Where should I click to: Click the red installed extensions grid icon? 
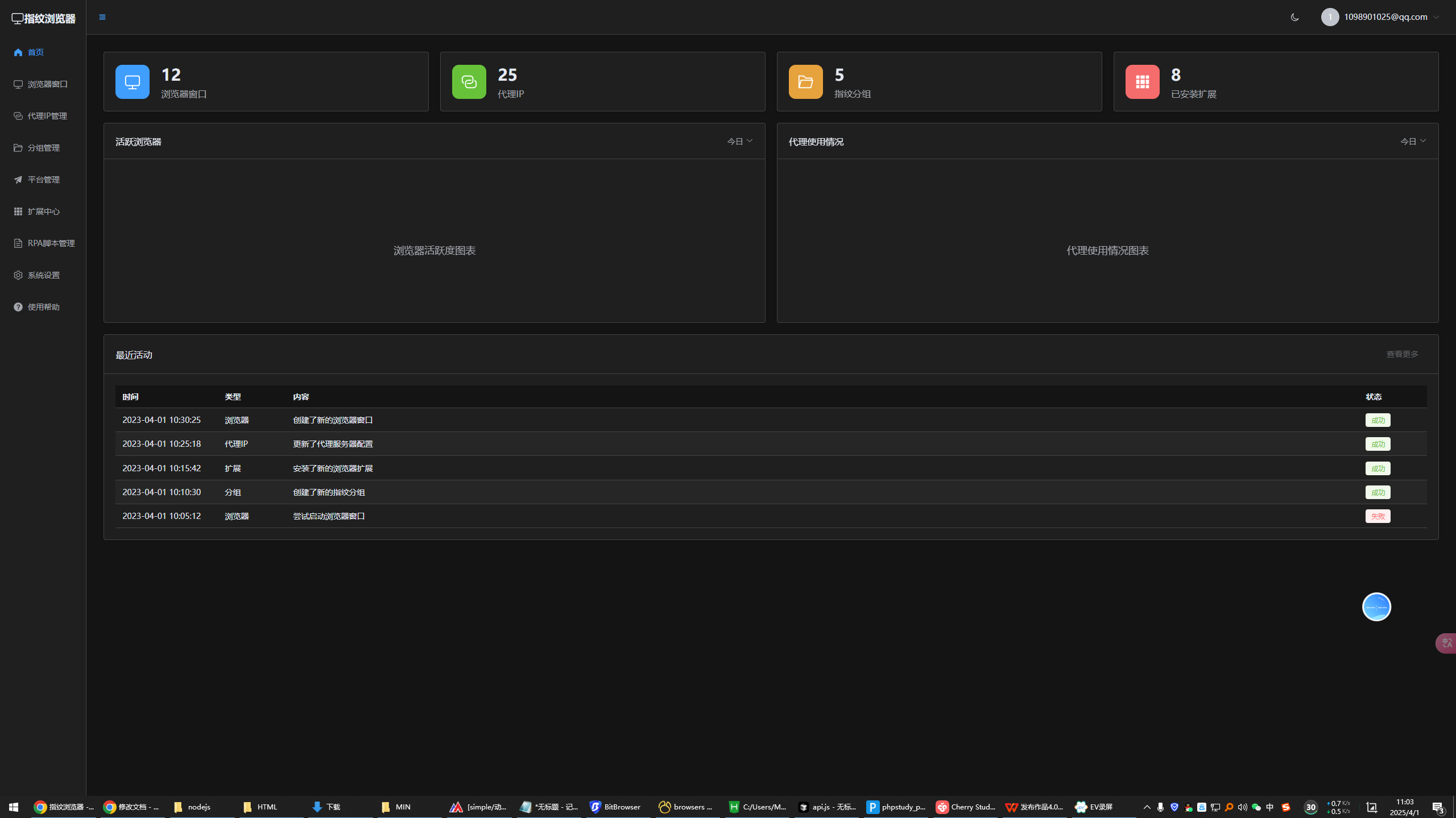(1142, 82)
